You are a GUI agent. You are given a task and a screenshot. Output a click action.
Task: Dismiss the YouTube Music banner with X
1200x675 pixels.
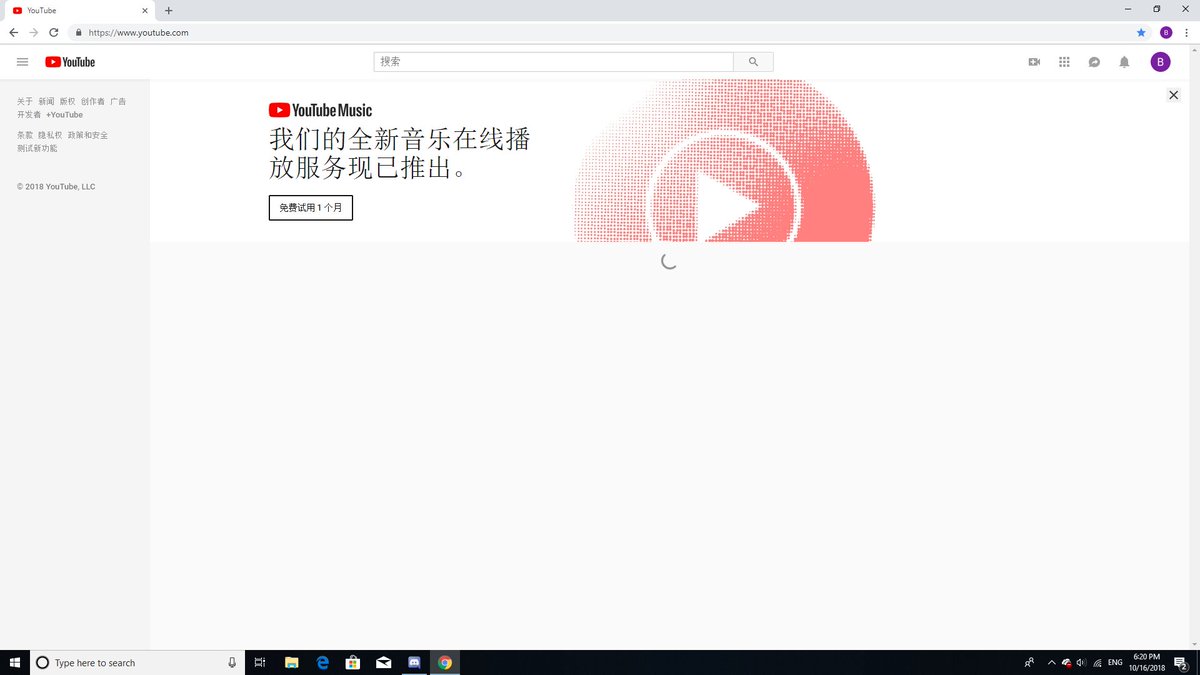[x=1174, y=95]
